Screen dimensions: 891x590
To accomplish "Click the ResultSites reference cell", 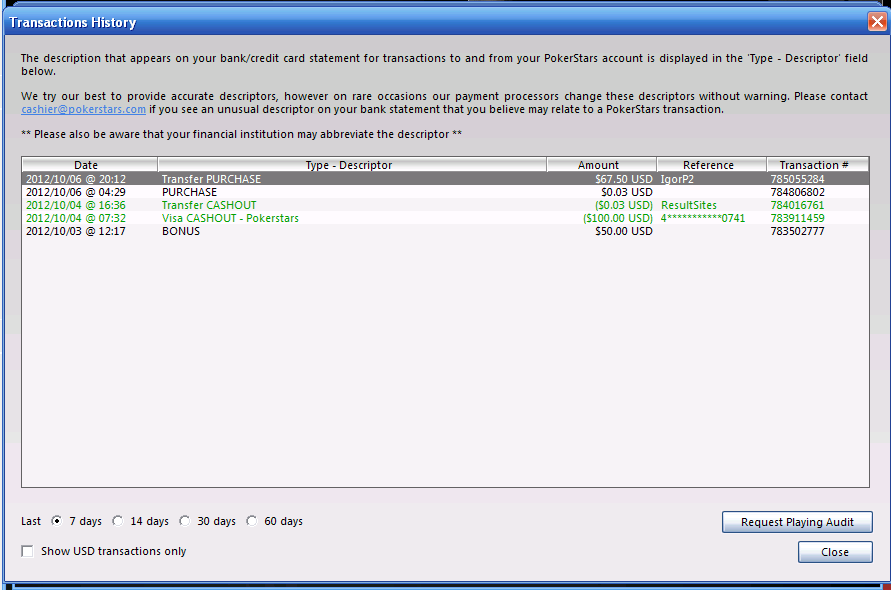I will click(689, 205).
